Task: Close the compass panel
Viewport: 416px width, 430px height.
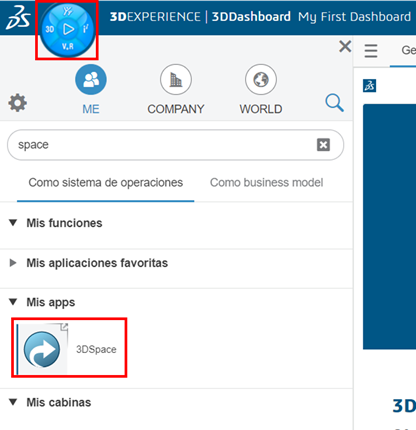Action: (x=345, y=46)
